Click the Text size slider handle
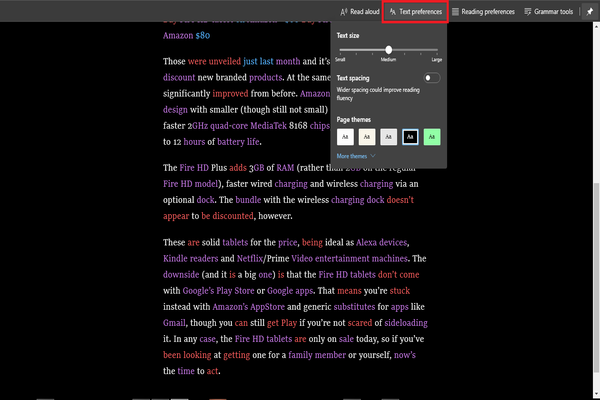 tap(388, 50)
